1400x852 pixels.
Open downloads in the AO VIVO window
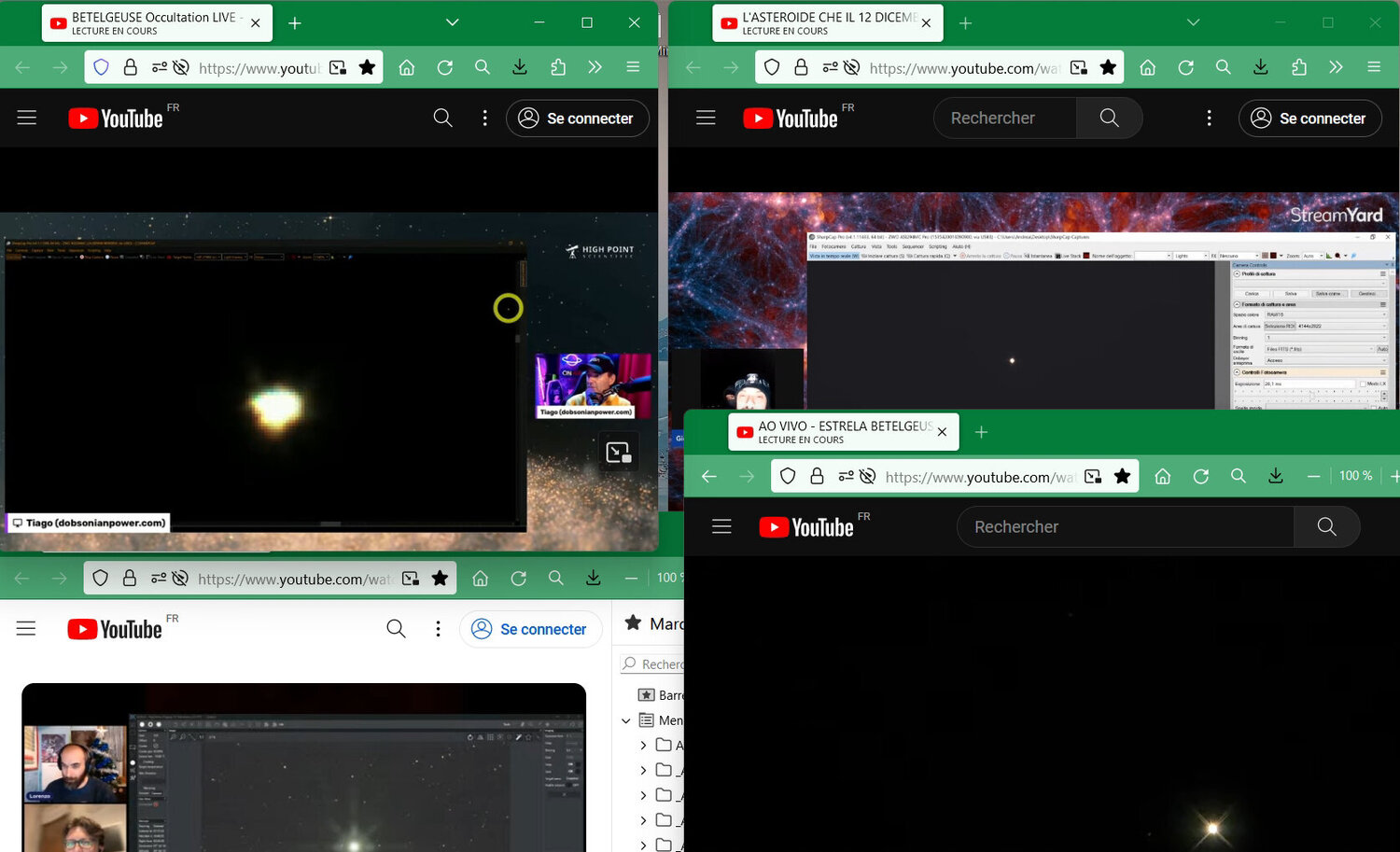1276,477
